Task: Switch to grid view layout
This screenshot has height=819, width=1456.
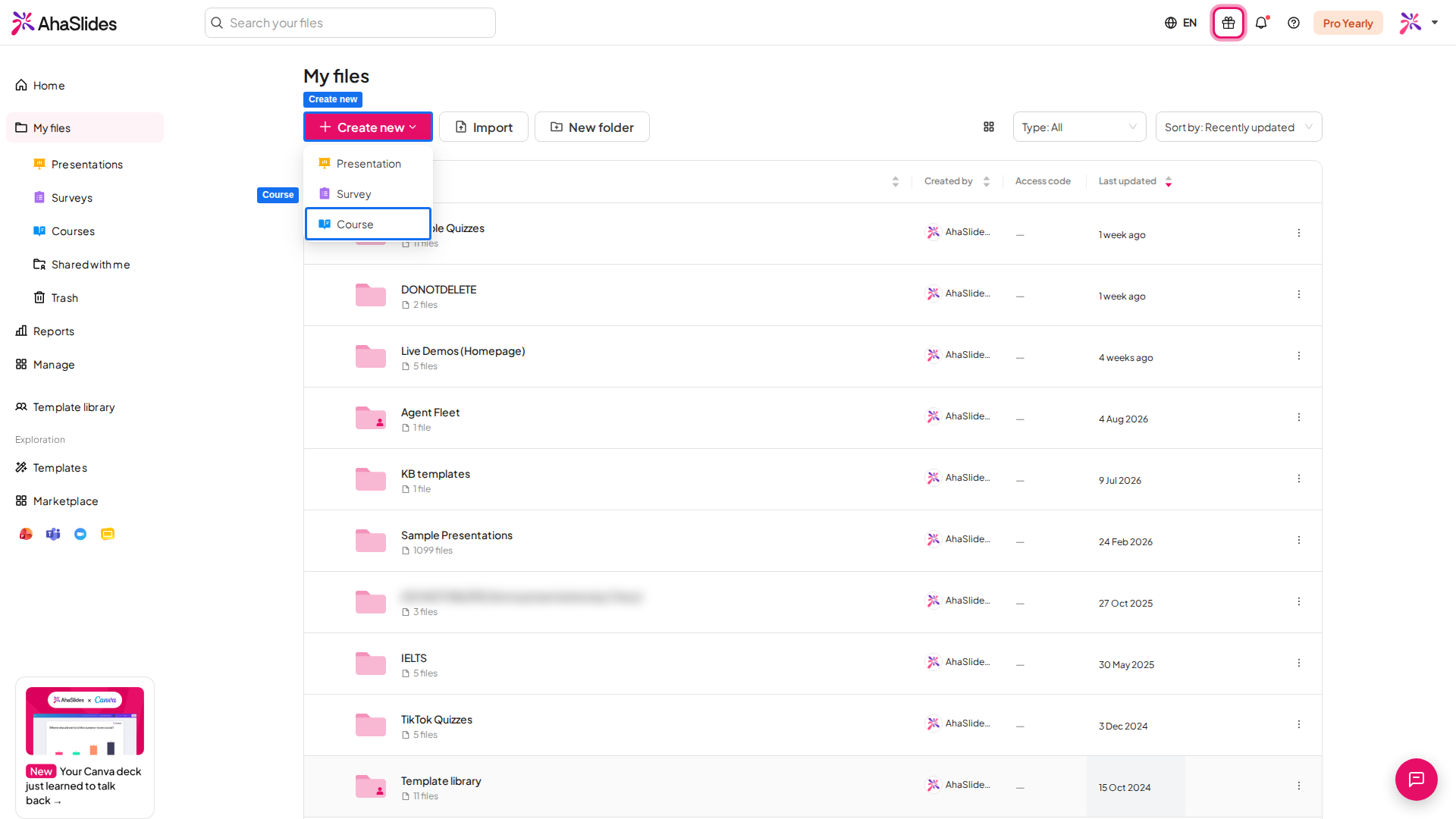Action: point(989,127)
